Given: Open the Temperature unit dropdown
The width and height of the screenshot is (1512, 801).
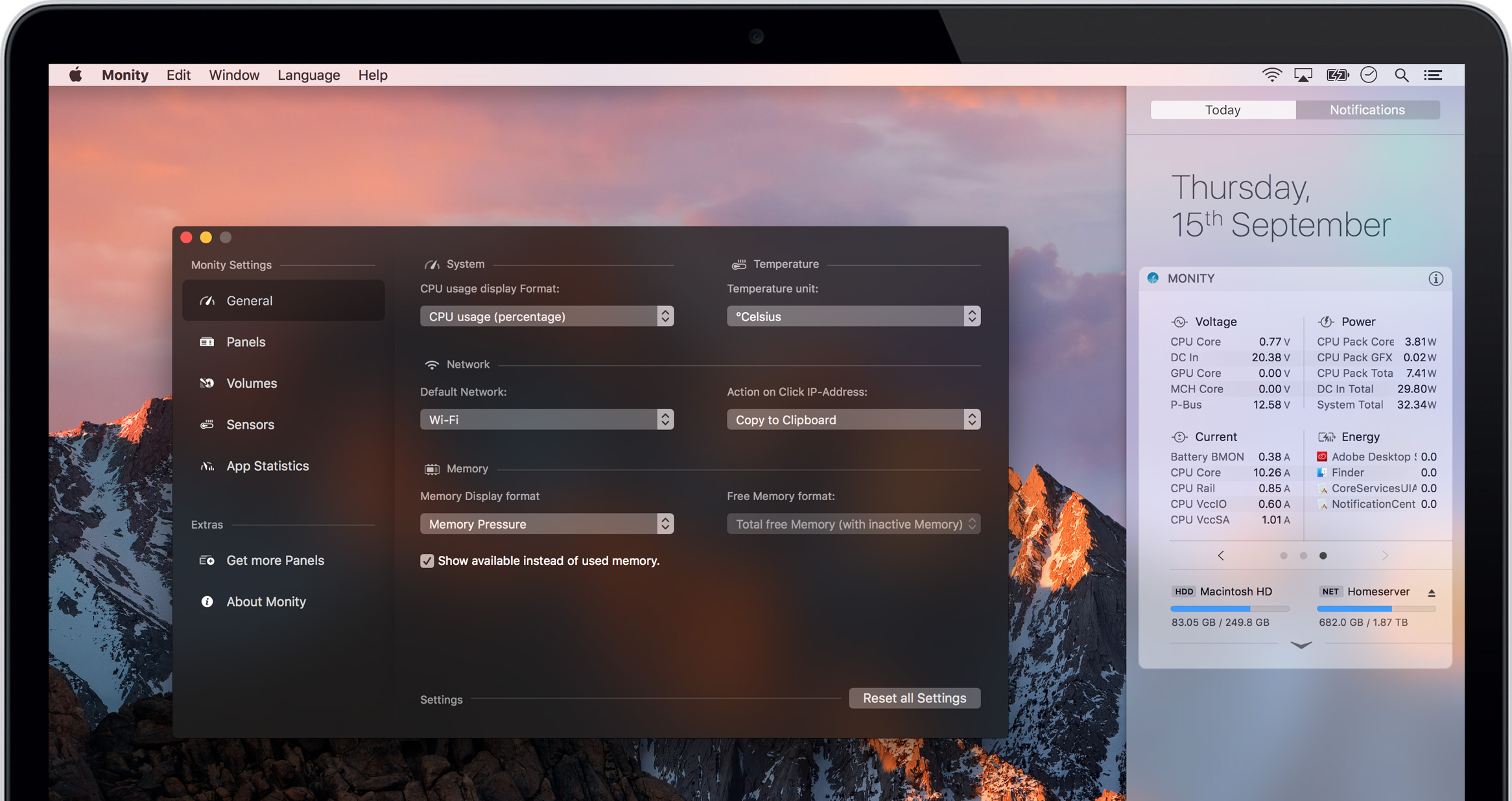Looking at the screenshot, I should coord(853,317).
